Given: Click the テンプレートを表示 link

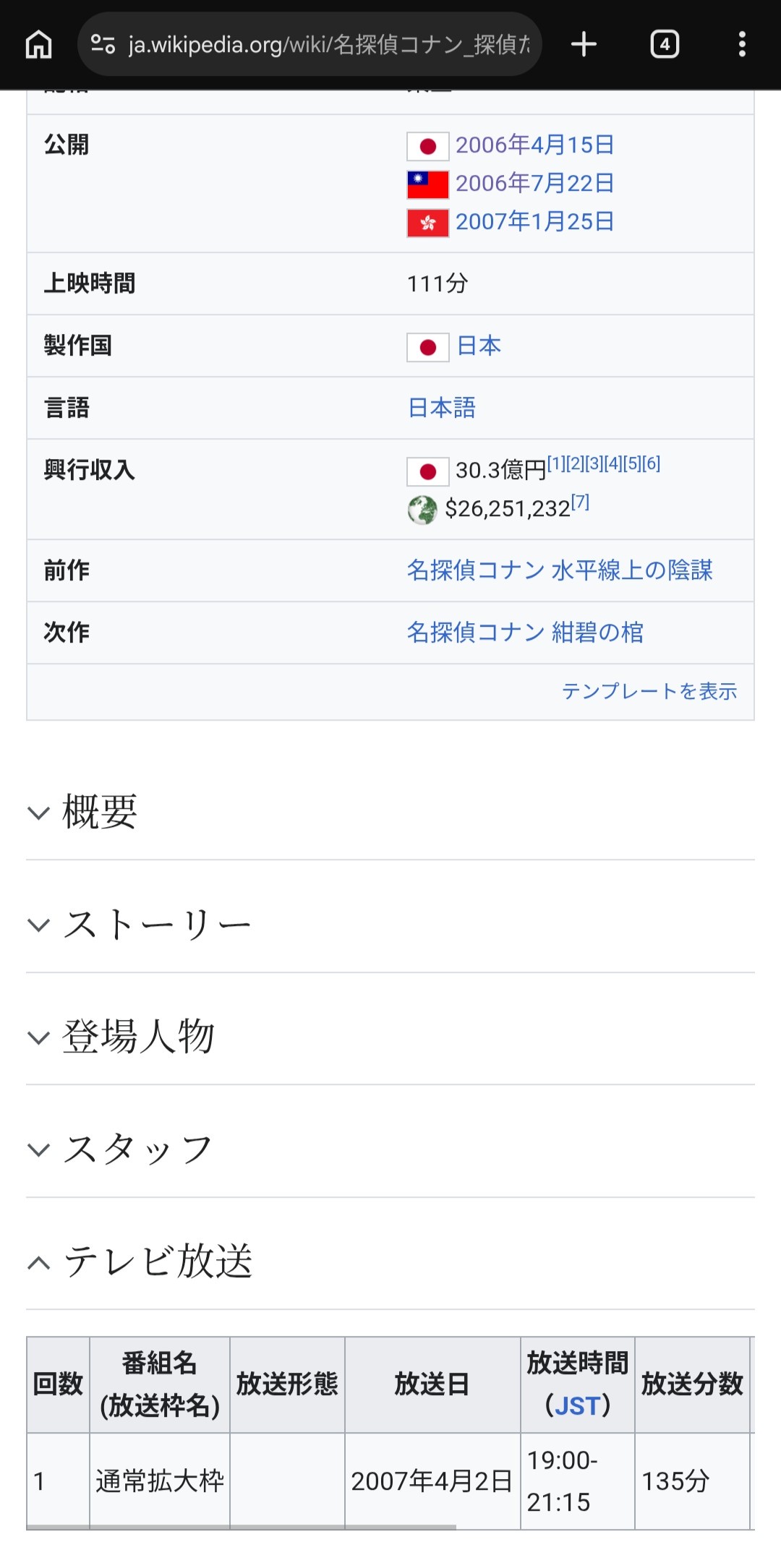Looking at the screenshot, I should pyautogui.click(x=649, y=692).
